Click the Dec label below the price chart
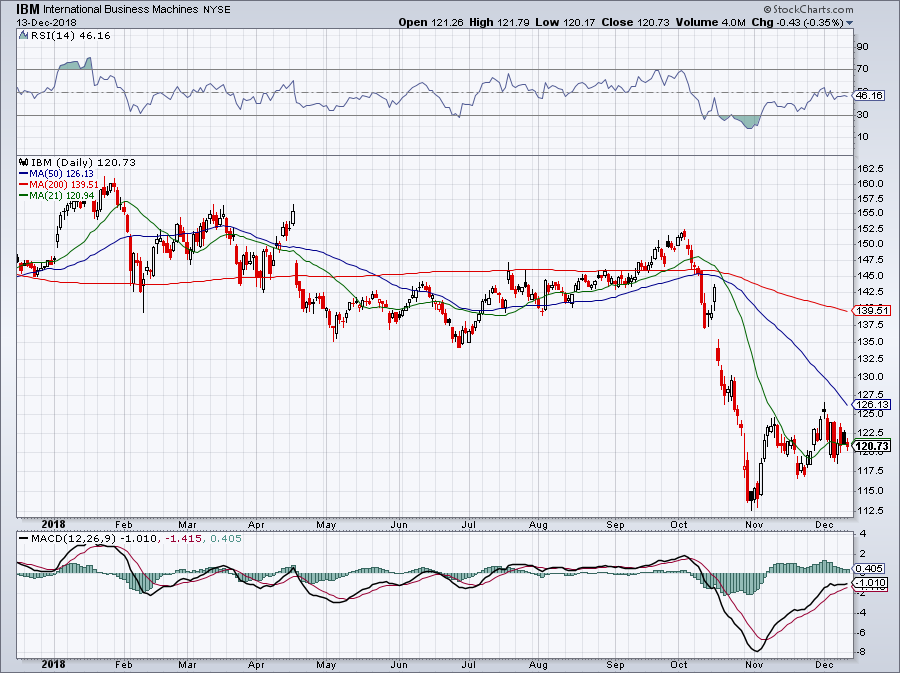This screenshot has height=673, width=900. tap(824, 524)
